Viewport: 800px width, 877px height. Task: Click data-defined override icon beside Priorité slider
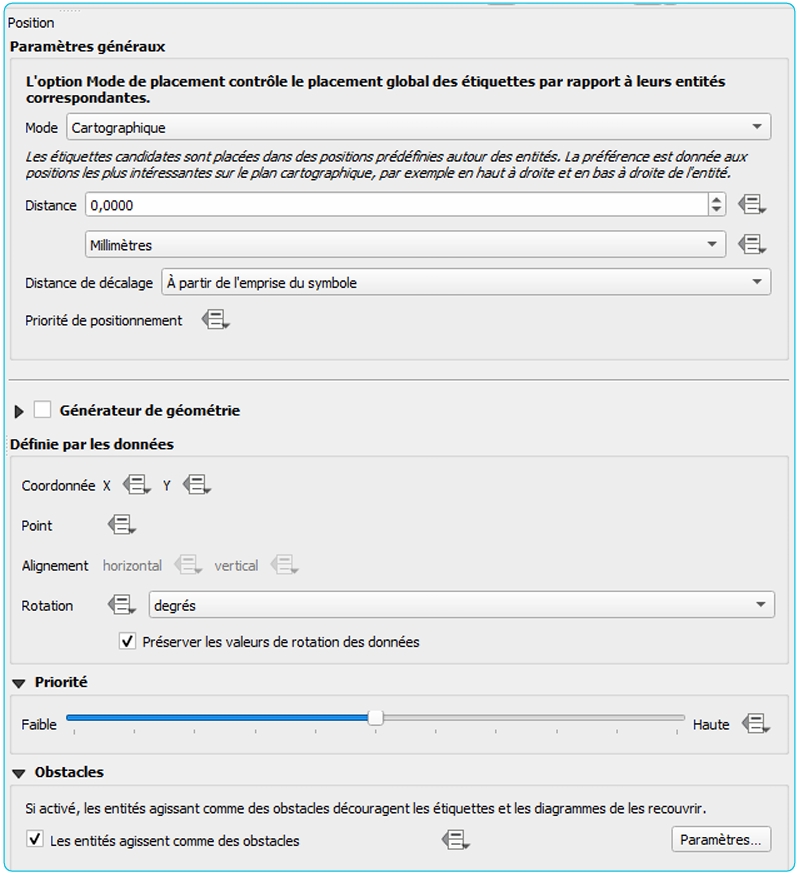click(x=757, y=724)
